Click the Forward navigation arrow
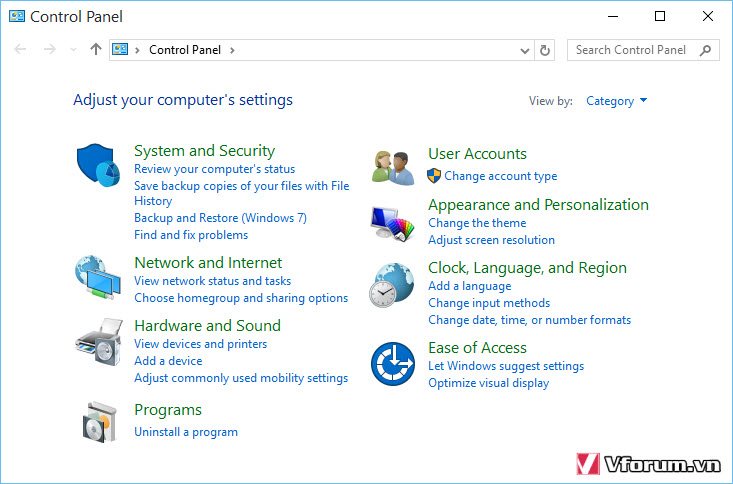This screenshot has height=484, width=733. tap(50, 49)
